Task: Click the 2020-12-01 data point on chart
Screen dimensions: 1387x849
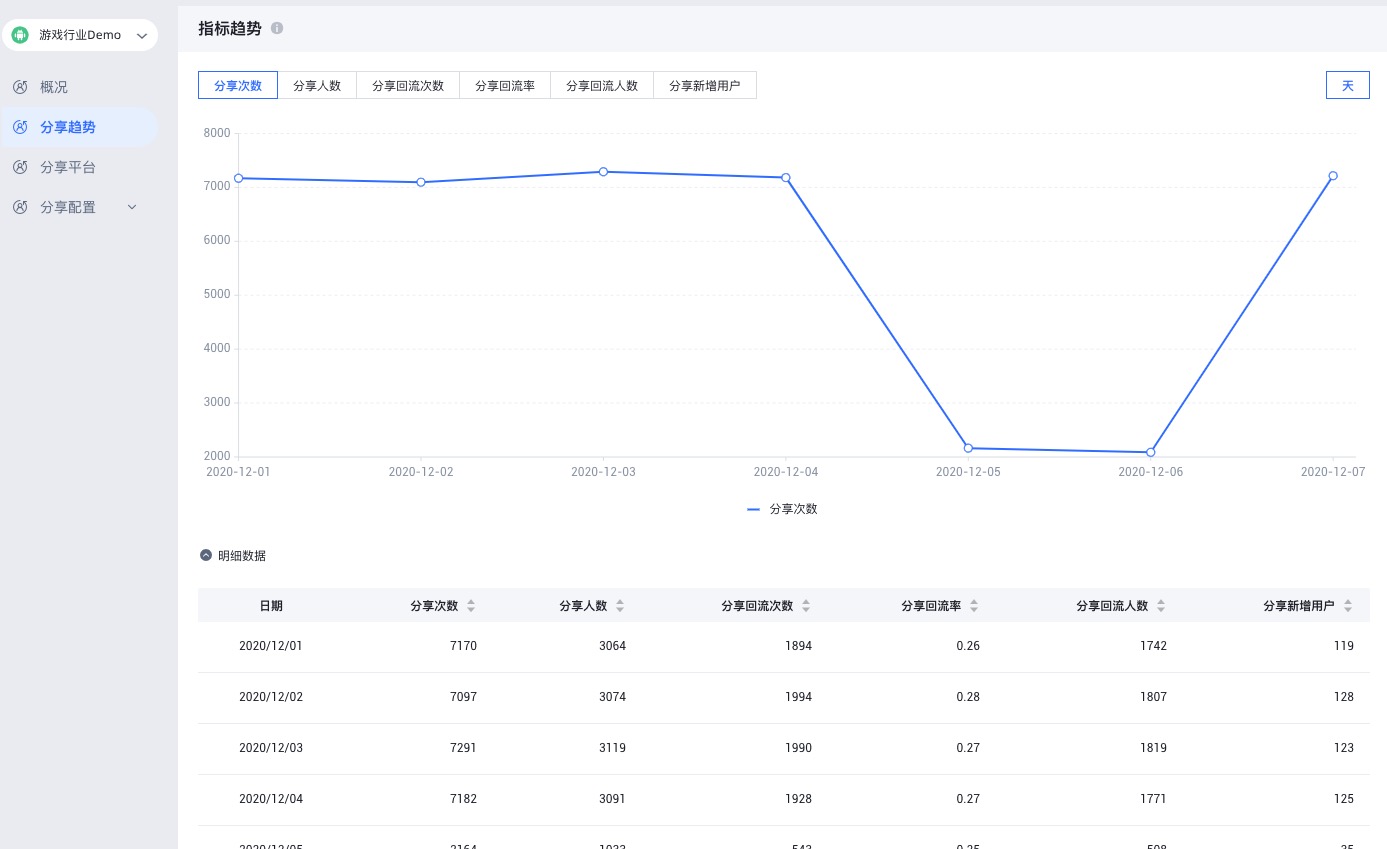Action: [x=239, y=178]
